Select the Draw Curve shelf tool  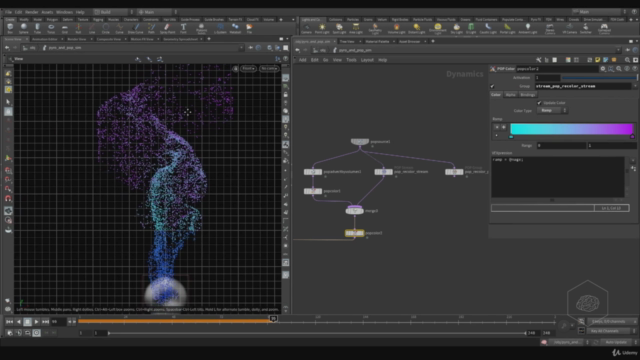[136, 28]
